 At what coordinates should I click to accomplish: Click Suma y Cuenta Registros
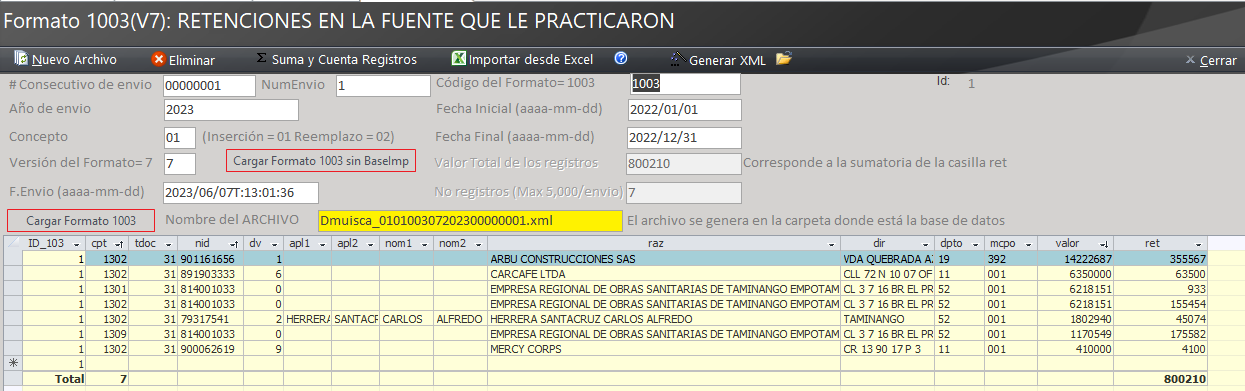pyautogui.click(x=344, y=59)
